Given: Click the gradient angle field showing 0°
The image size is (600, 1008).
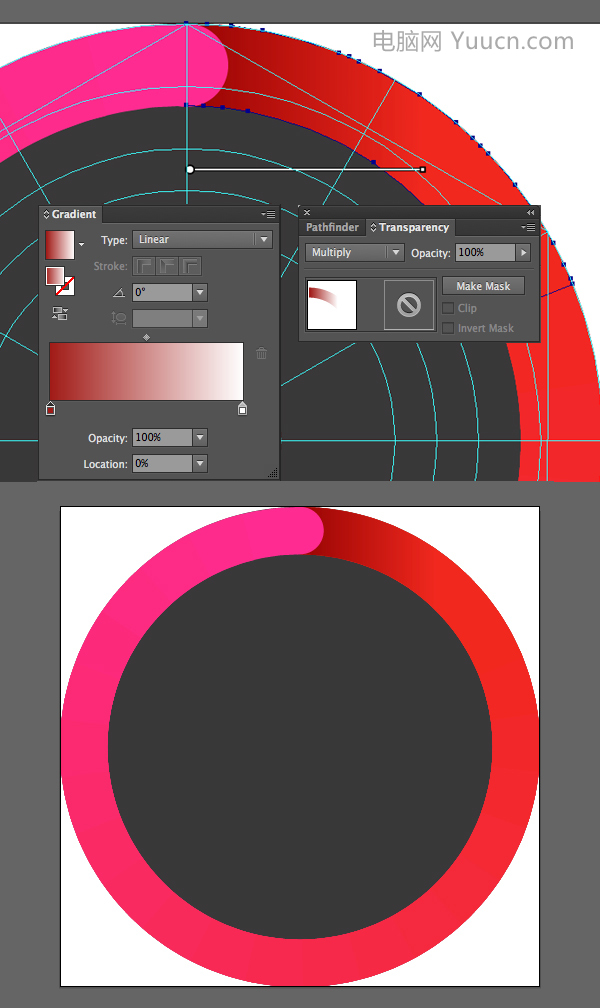Looking at the screenshot, I should (162, 292).
